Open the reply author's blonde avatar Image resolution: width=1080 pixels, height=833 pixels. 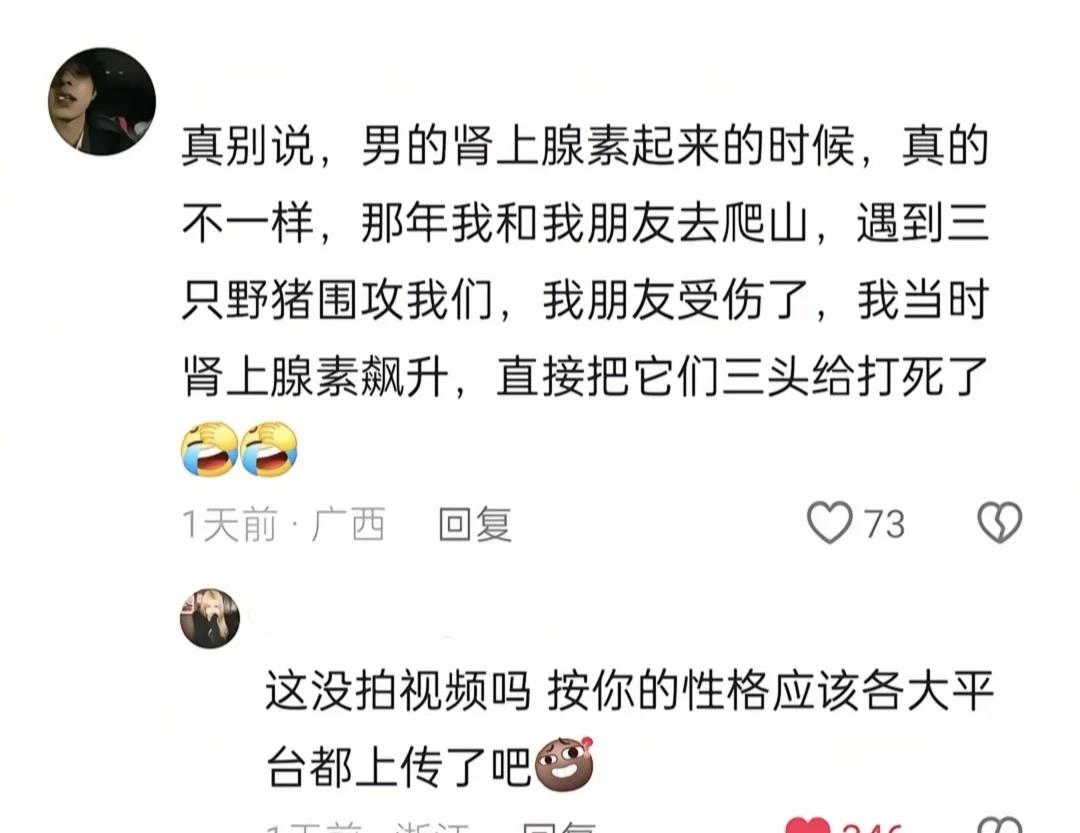click(x=209, y=618)
